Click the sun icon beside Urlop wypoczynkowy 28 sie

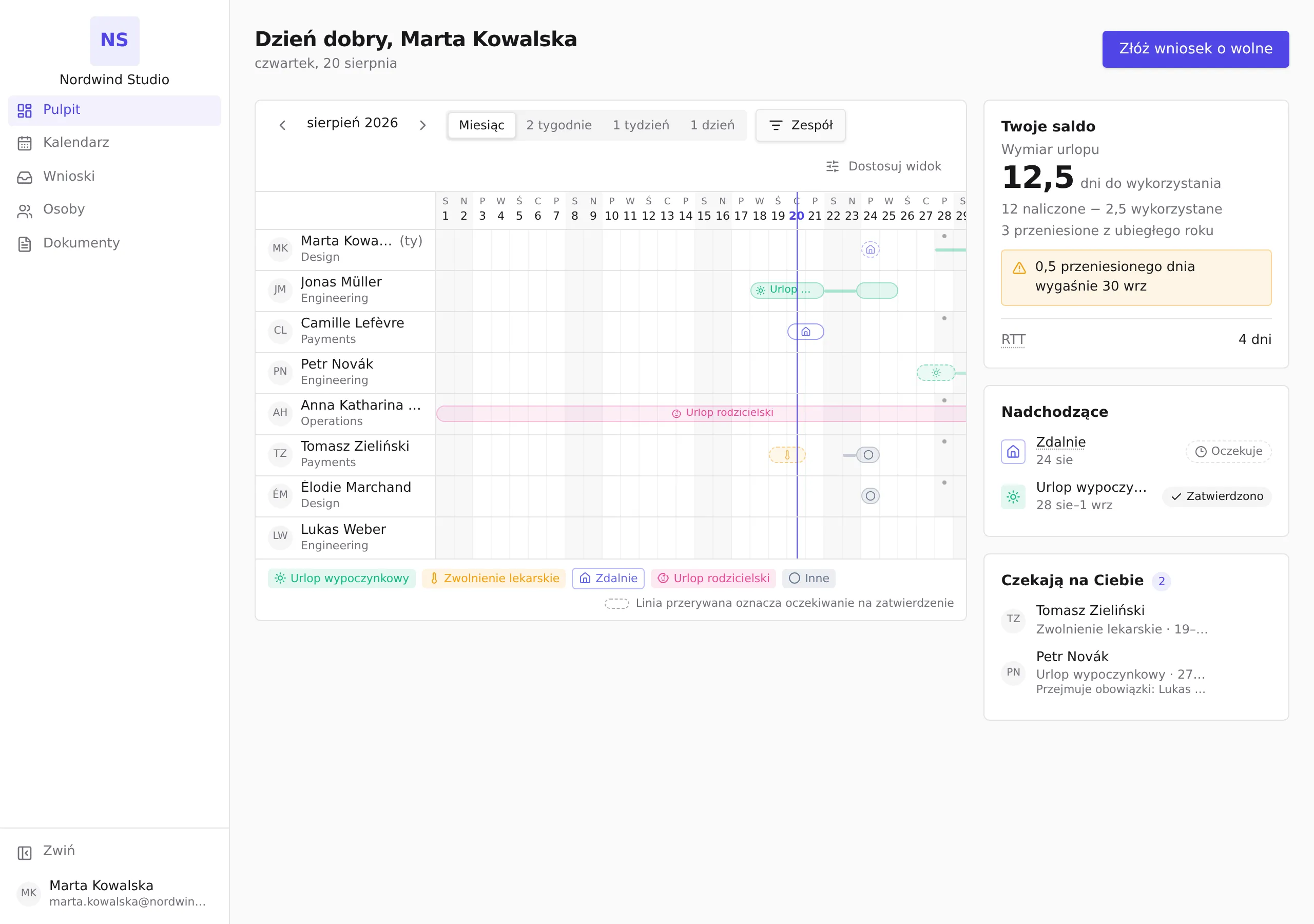1013,497
